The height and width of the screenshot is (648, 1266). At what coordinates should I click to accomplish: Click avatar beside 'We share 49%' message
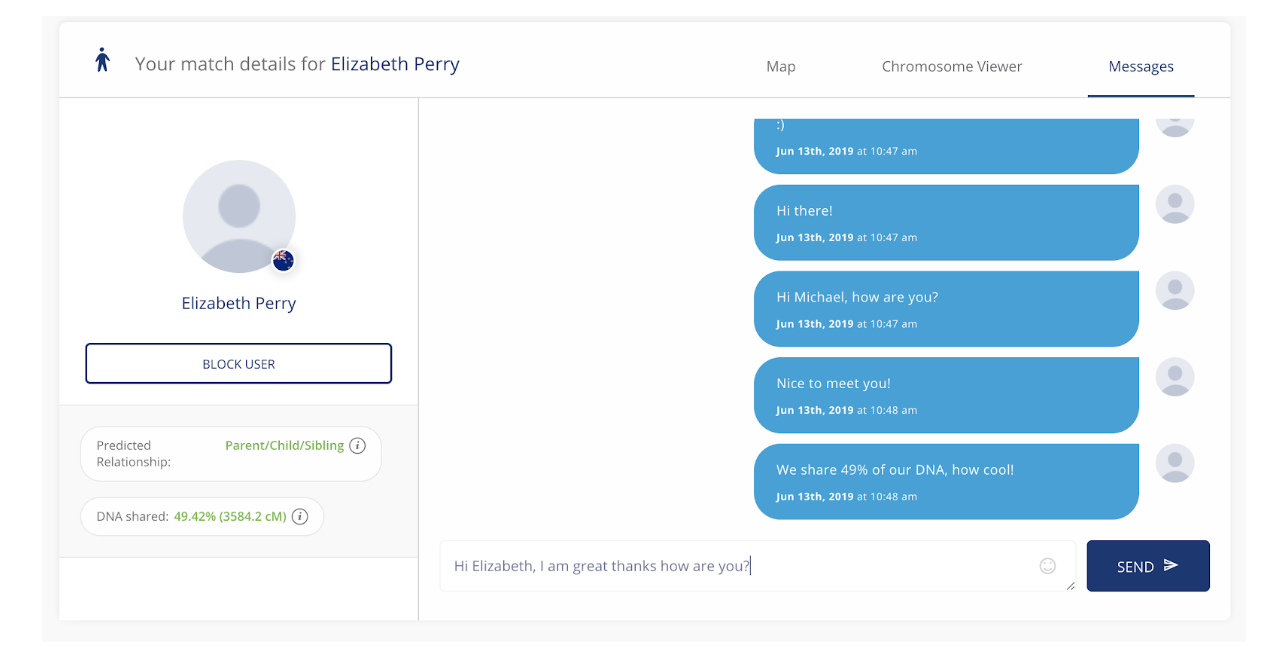coord(1175,463)
